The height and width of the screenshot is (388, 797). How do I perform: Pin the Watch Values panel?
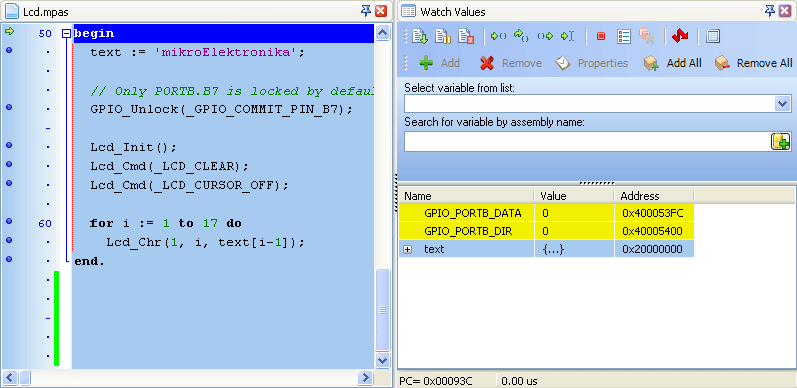770,11
